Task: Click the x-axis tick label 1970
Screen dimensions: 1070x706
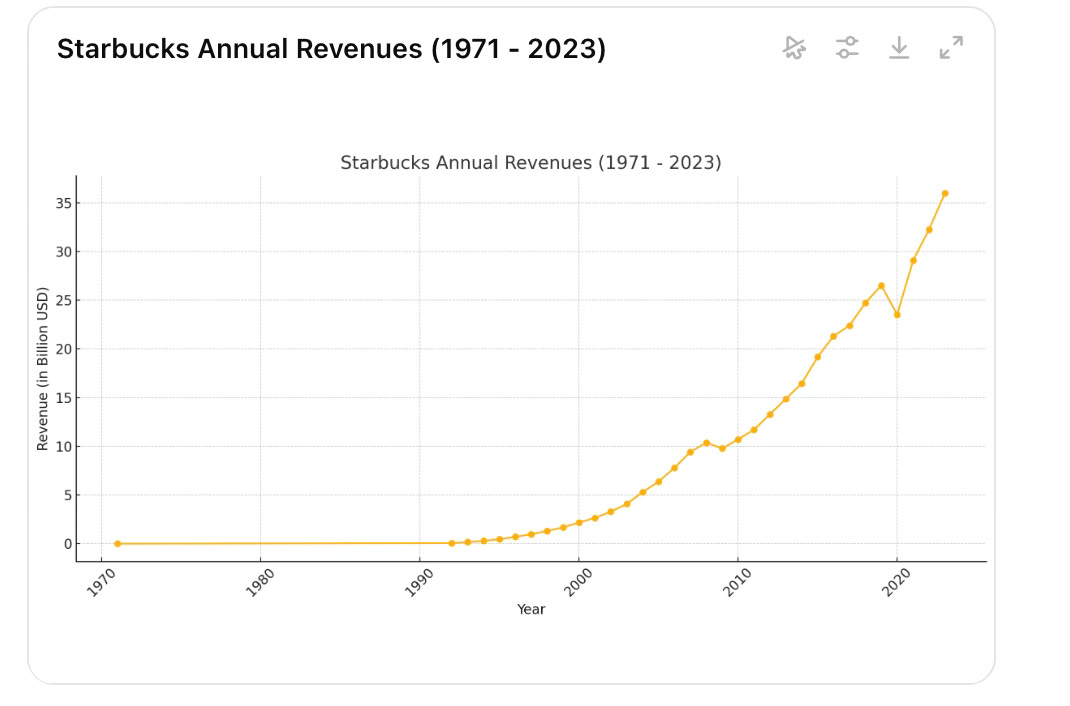Action: (x=101, y=583)
